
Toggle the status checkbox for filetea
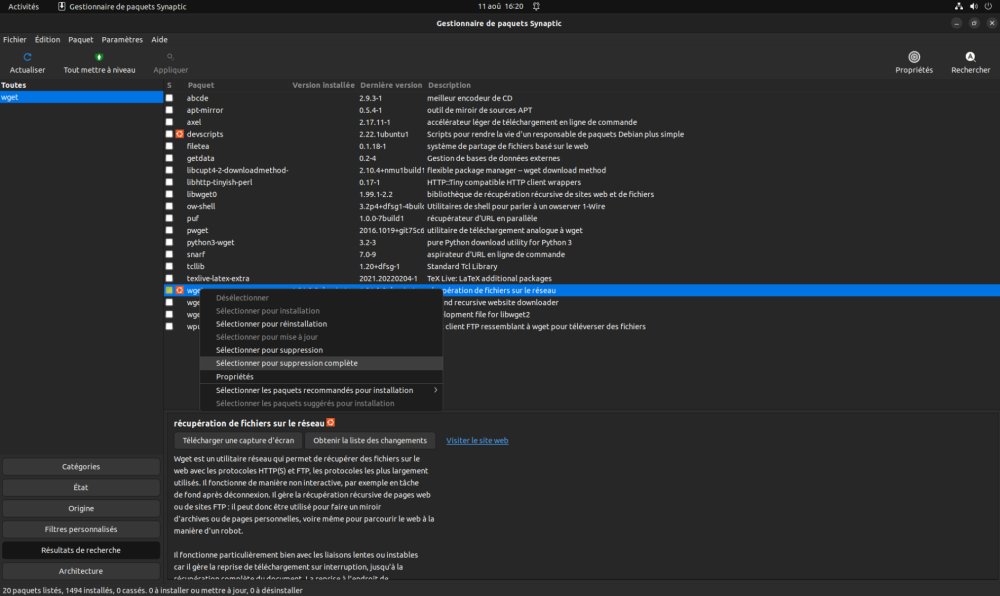pyautogui.click(x=169, y=146)
